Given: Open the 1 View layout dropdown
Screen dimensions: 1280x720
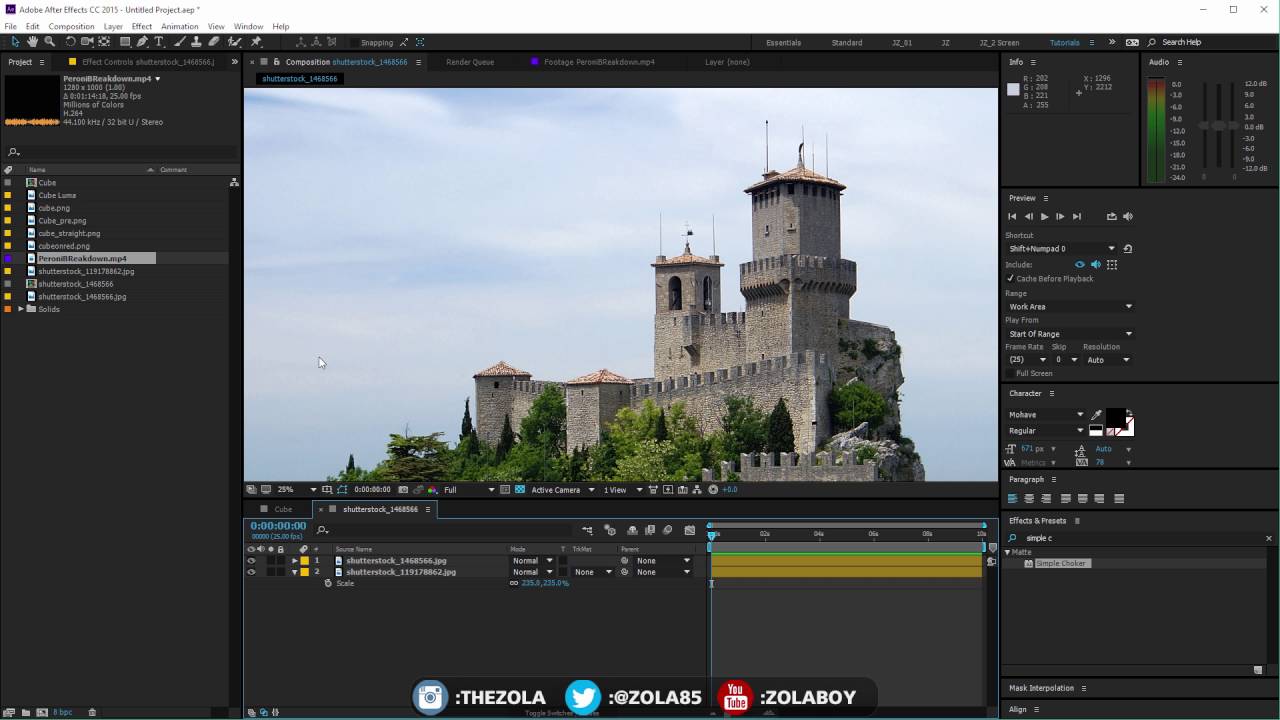Looking at the screenshot, I should (x=624, y=490).
